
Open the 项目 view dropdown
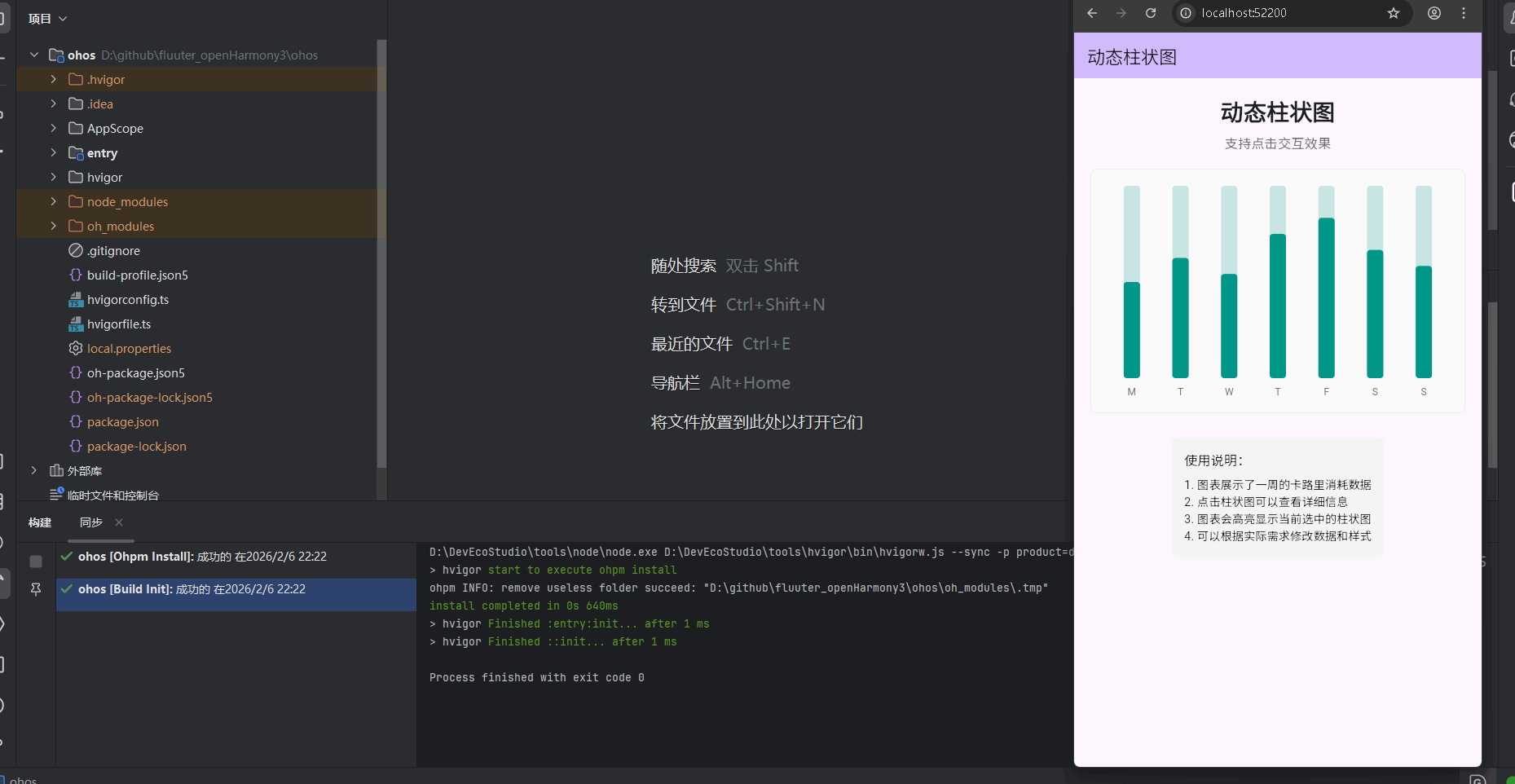47,19
